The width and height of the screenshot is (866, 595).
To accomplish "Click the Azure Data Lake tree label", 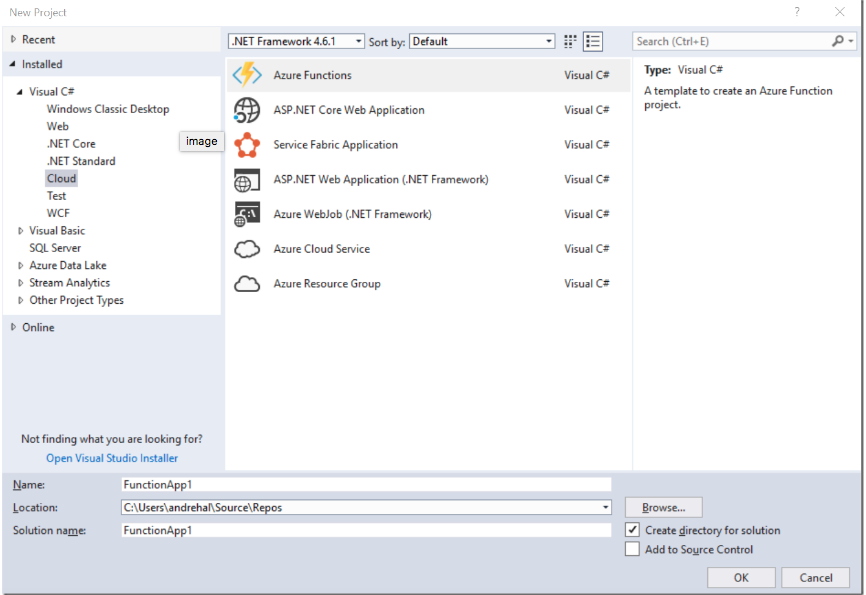I will click(x=68, y=265).
